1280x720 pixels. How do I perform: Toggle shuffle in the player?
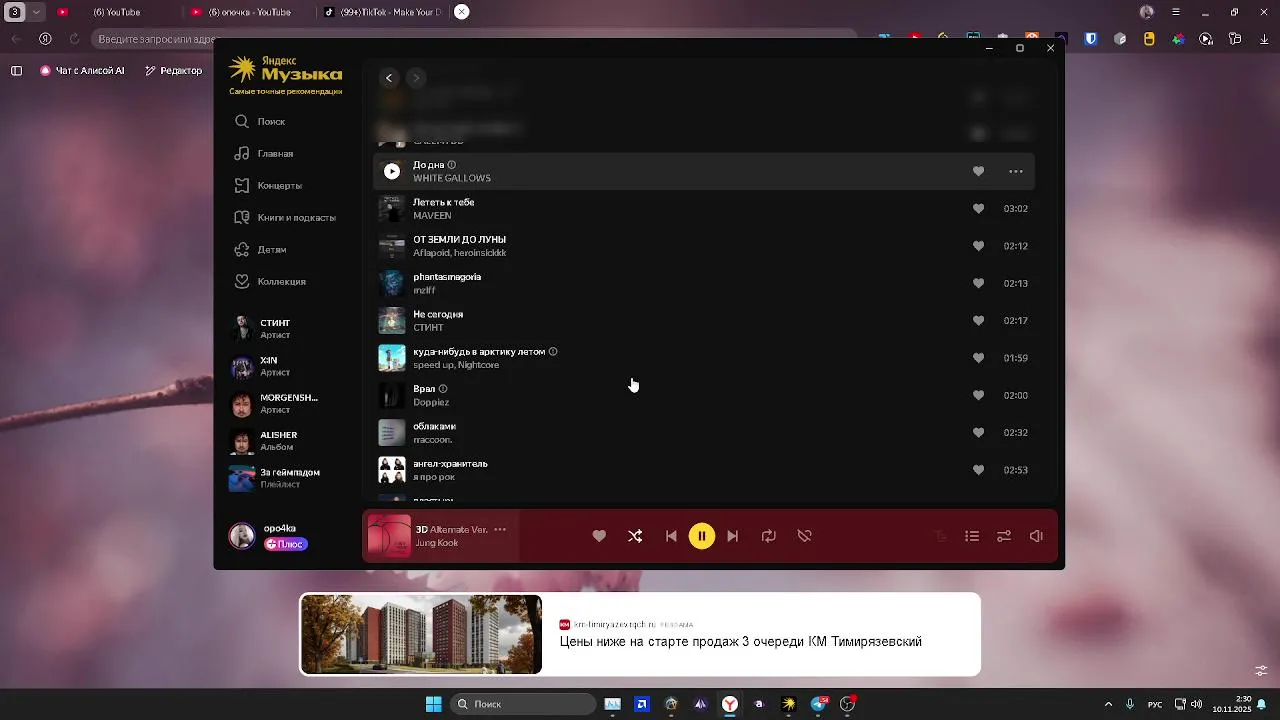[x=635, y=536]
